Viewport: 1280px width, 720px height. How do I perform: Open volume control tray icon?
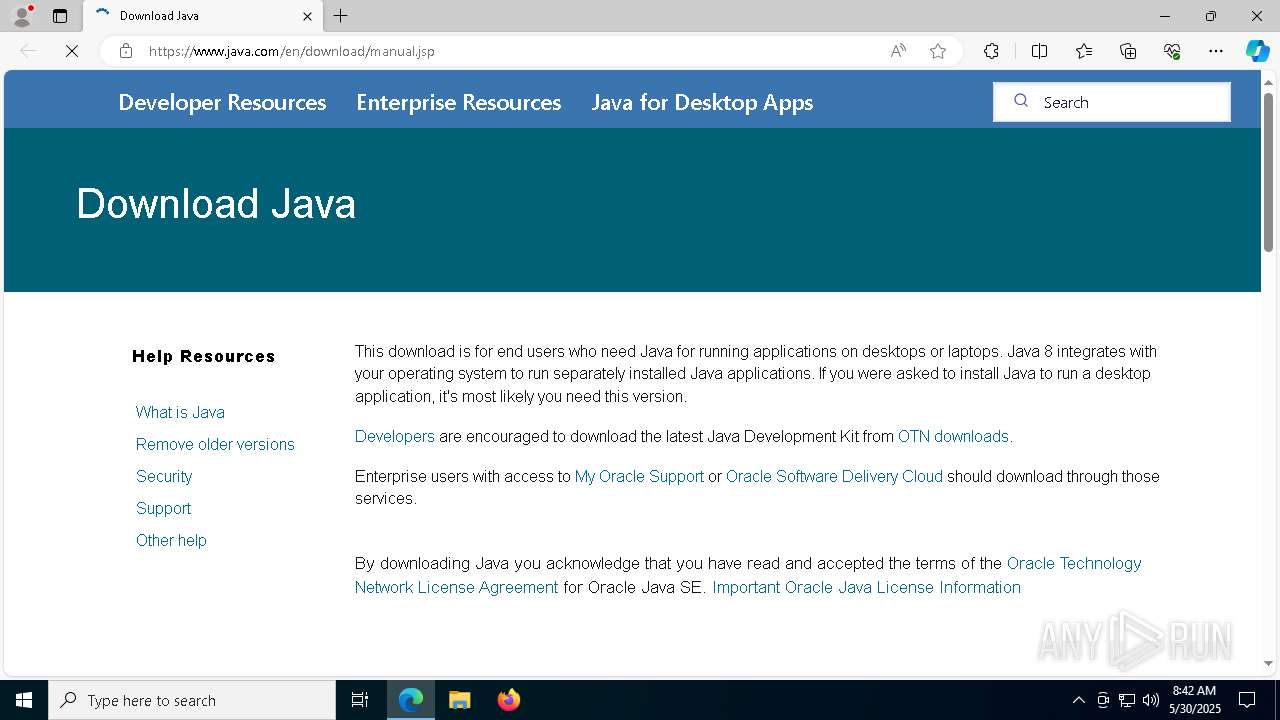pyautogui.click(x=1151, y=700)
